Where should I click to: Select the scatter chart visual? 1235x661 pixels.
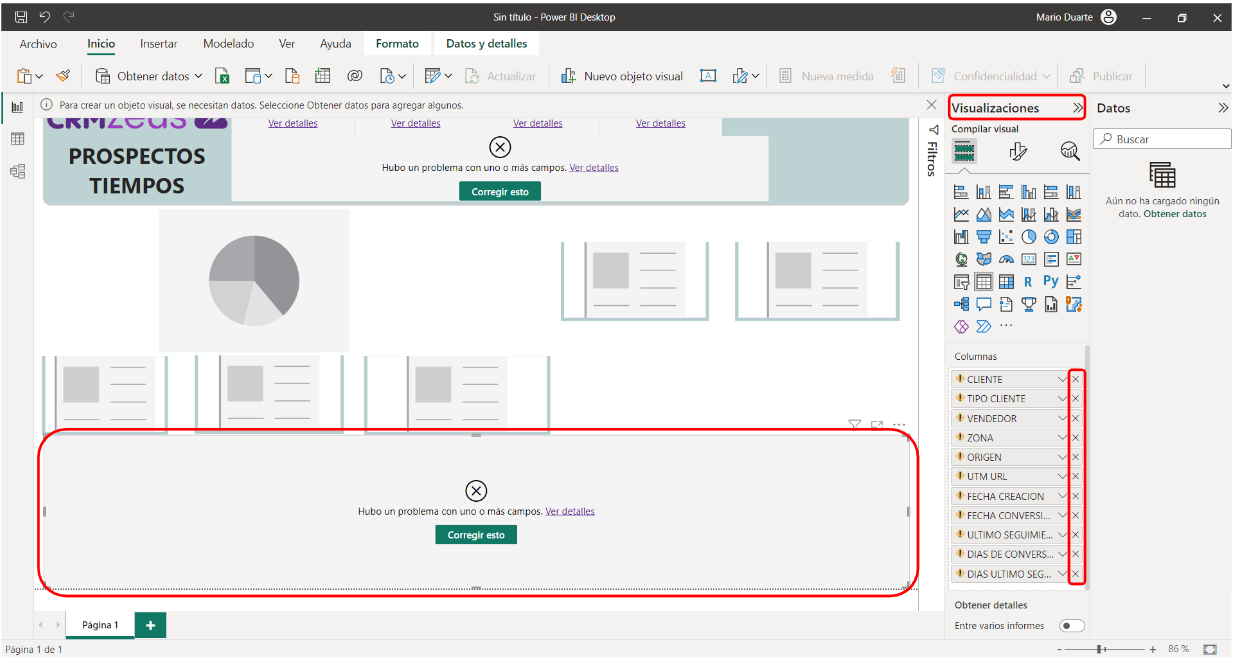point(1006,237)
